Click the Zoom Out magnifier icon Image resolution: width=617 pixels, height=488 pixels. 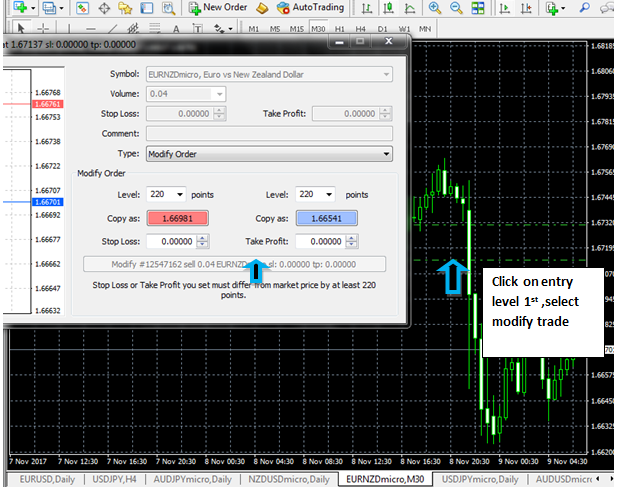click(x=456, y=8)
